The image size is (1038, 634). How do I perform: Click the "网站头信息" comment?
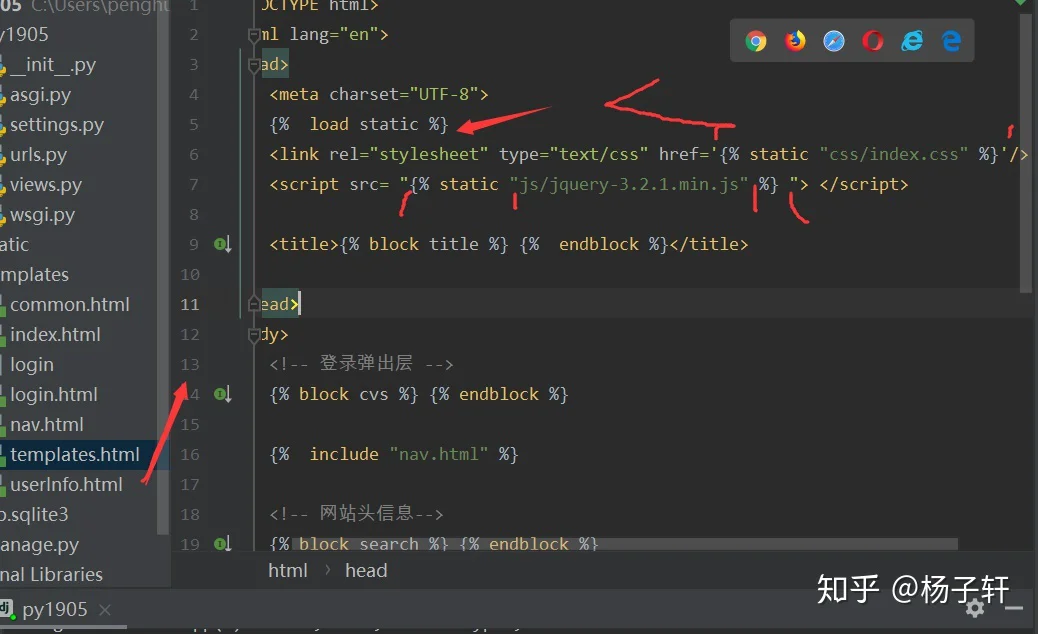pyautogui.click(x=356, y=514)
